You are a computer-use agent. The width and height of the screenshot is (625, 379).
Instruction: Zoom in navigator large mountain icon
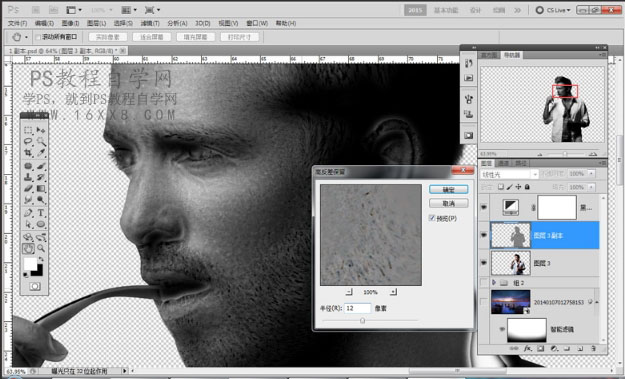click(x=593, y=154)
